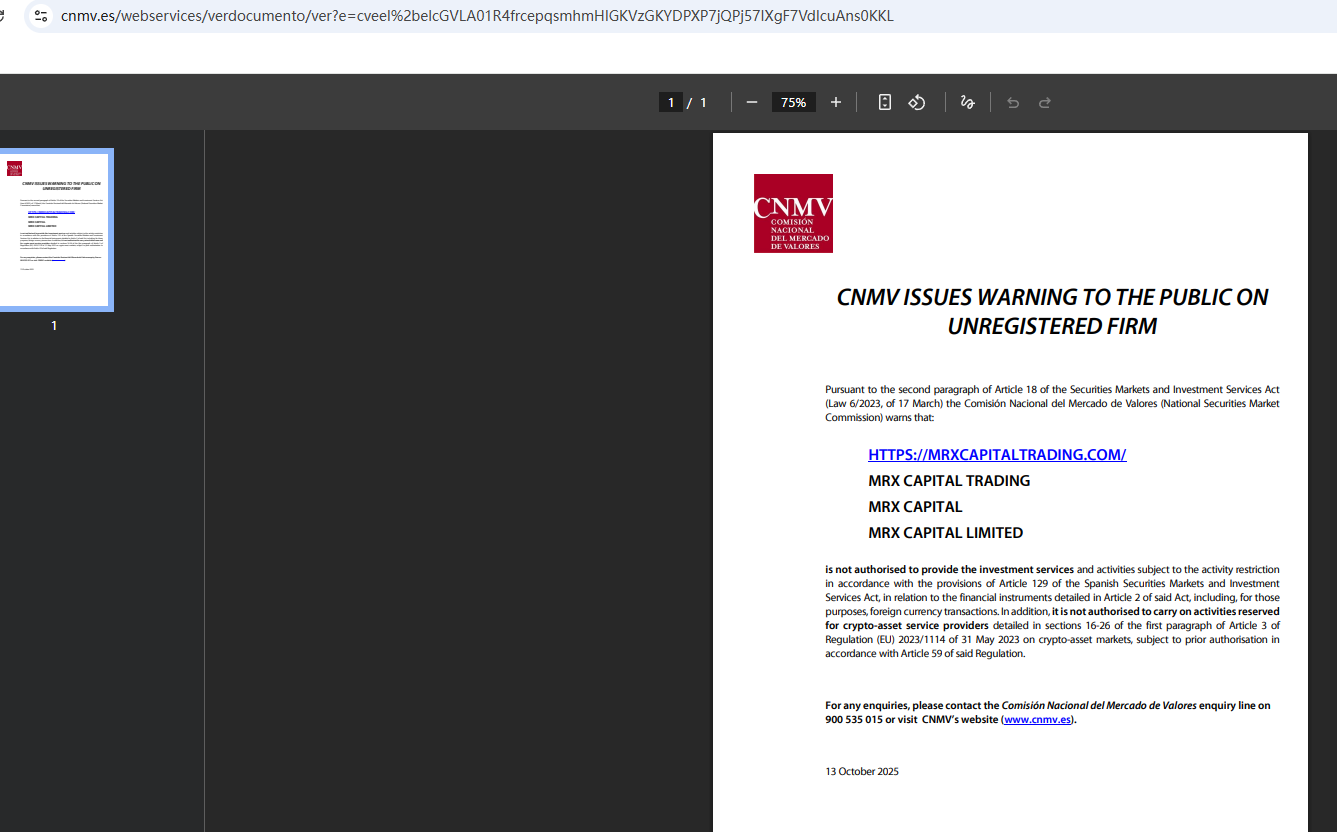Zoom in on the PDF document
The image size is (1337, 832).
point(836,102)
